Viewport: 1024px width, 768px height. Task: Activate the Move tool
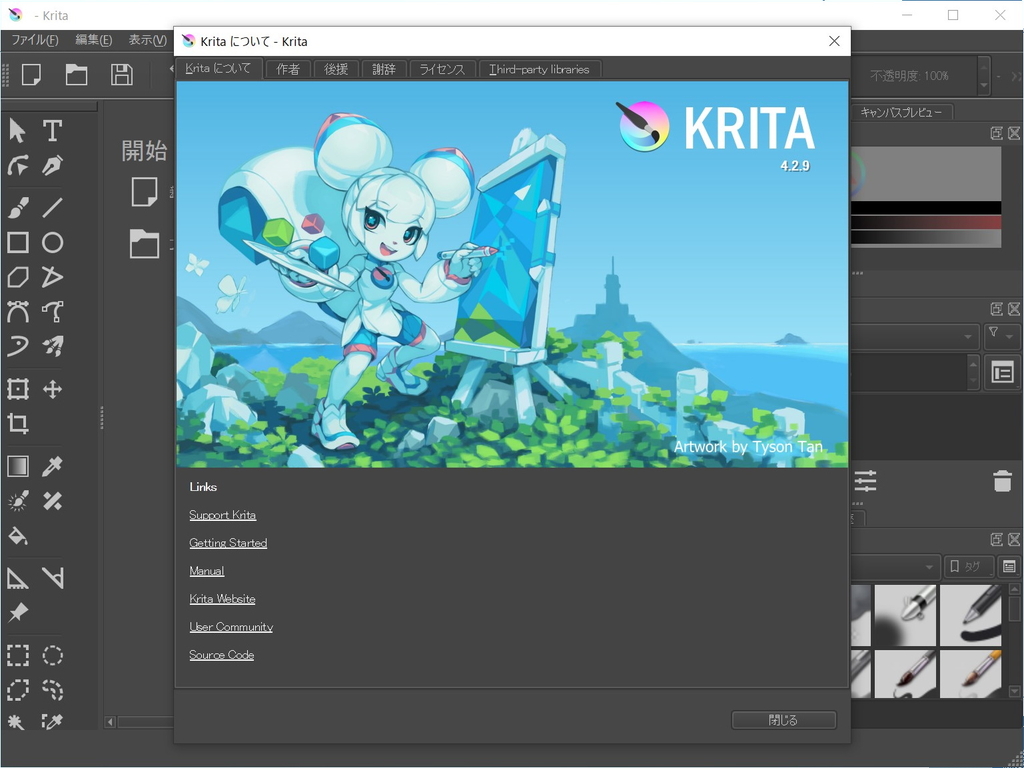[x=52, y=388]
